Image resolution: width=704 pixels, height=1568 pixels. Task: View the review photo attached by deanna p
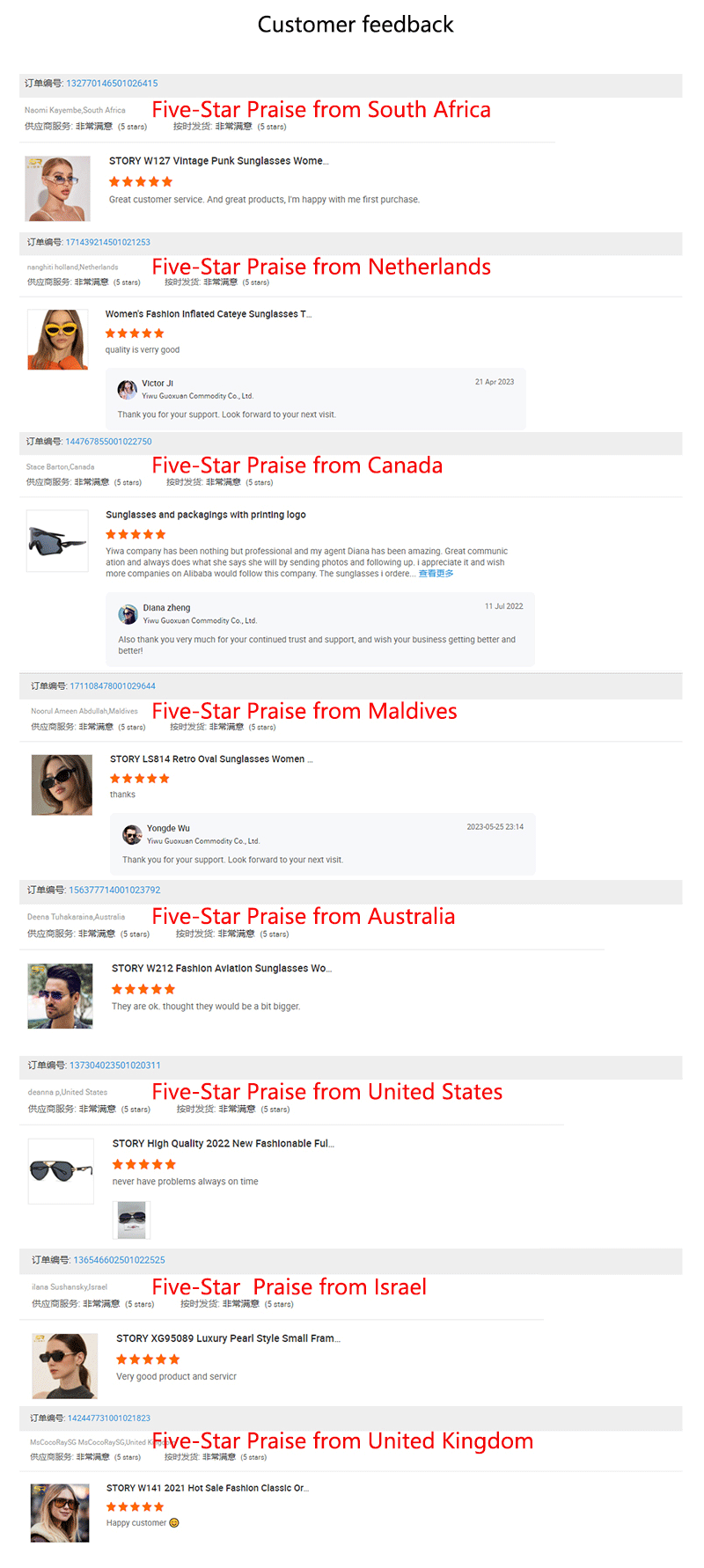pos(132,1220)
